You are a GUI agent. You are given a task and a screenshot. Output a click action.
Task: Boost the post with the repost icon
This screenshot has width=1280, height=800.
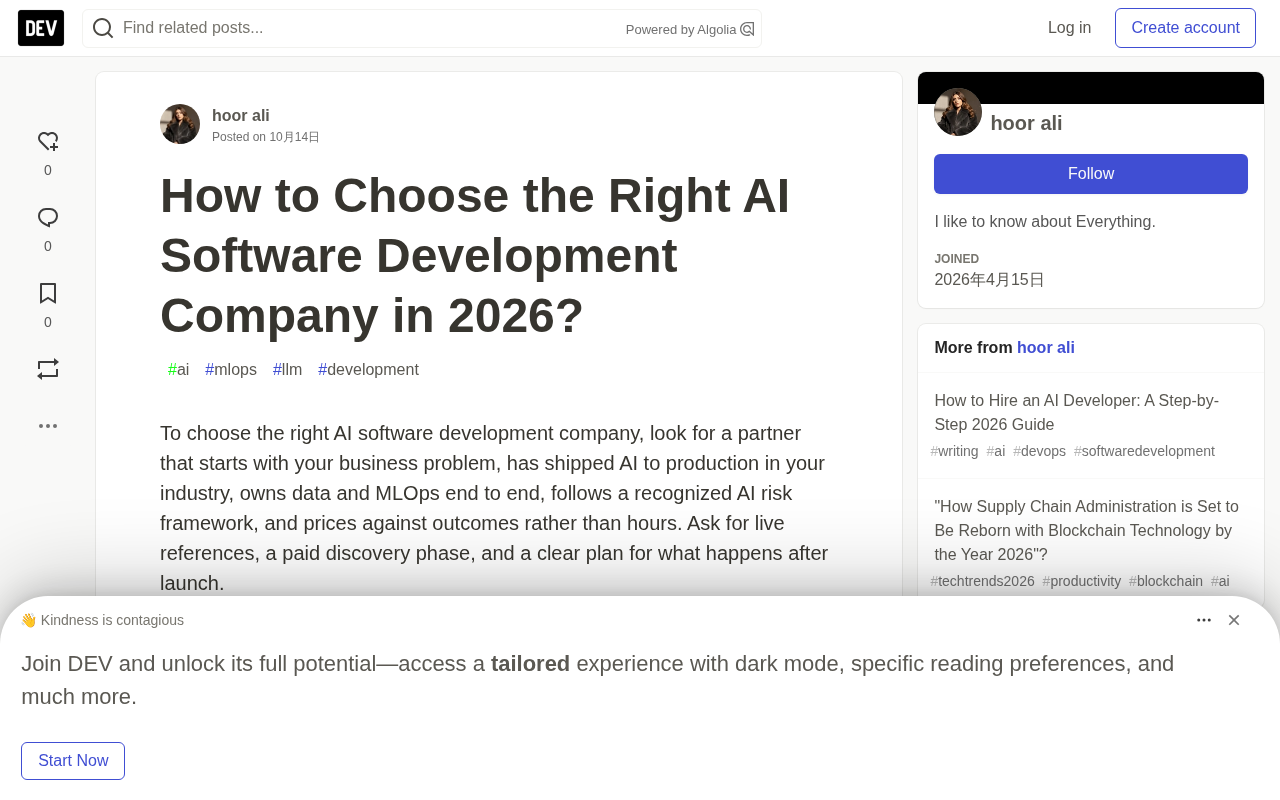[x=48, y=369]
